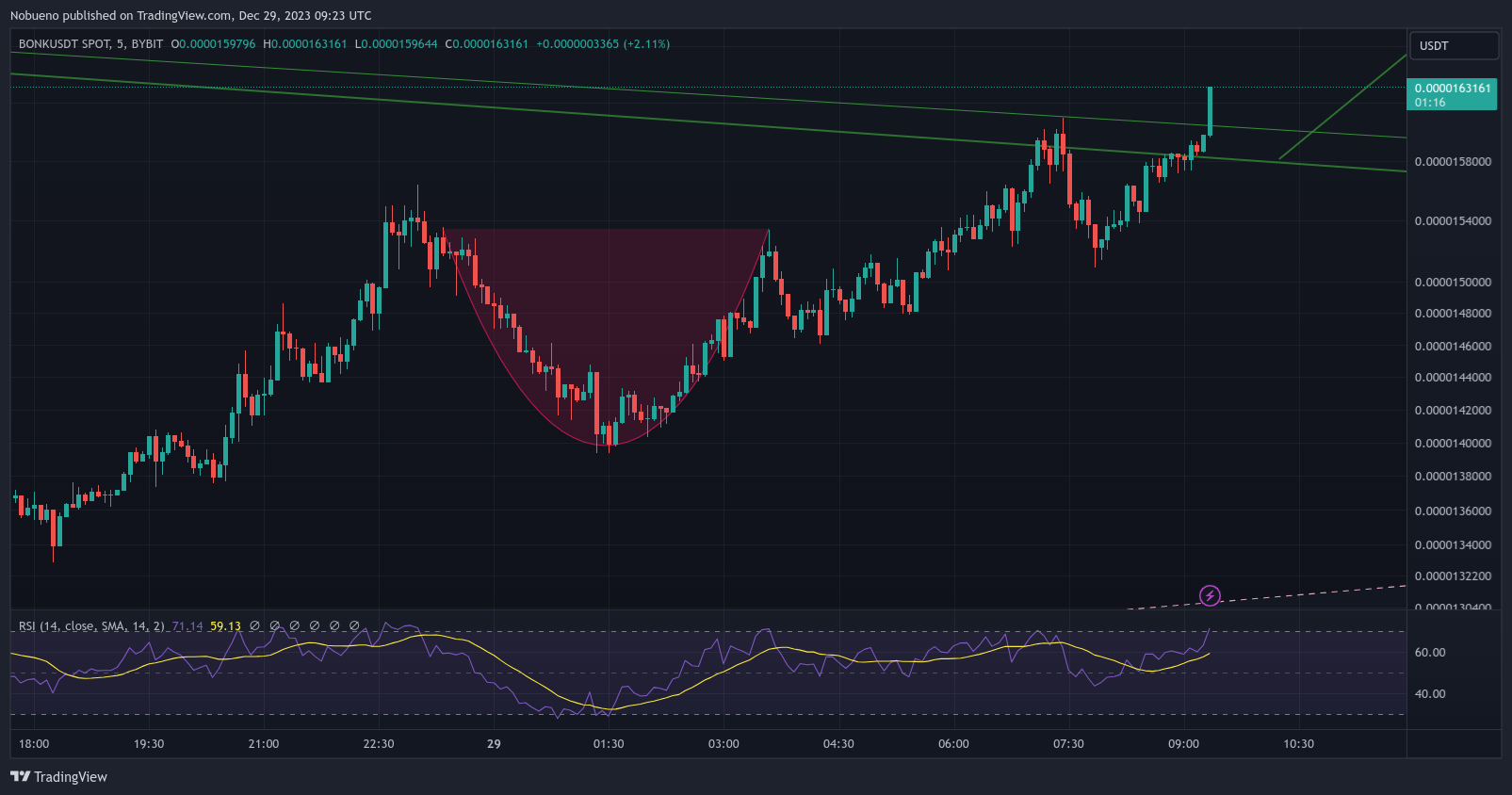
Task: Click the 0.0000134000 price axis label
Action: pyautogui.click(x=1453, y=545)
